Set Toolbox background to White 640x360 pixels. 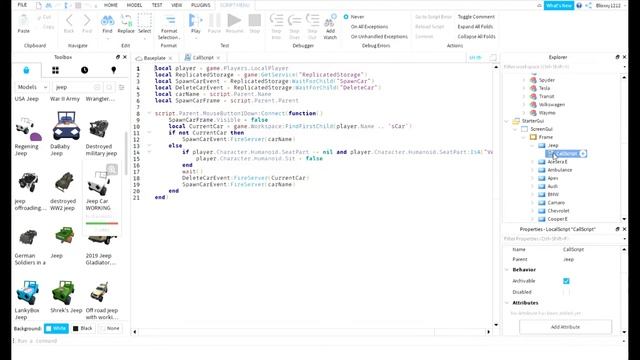[x=56, y=328]
